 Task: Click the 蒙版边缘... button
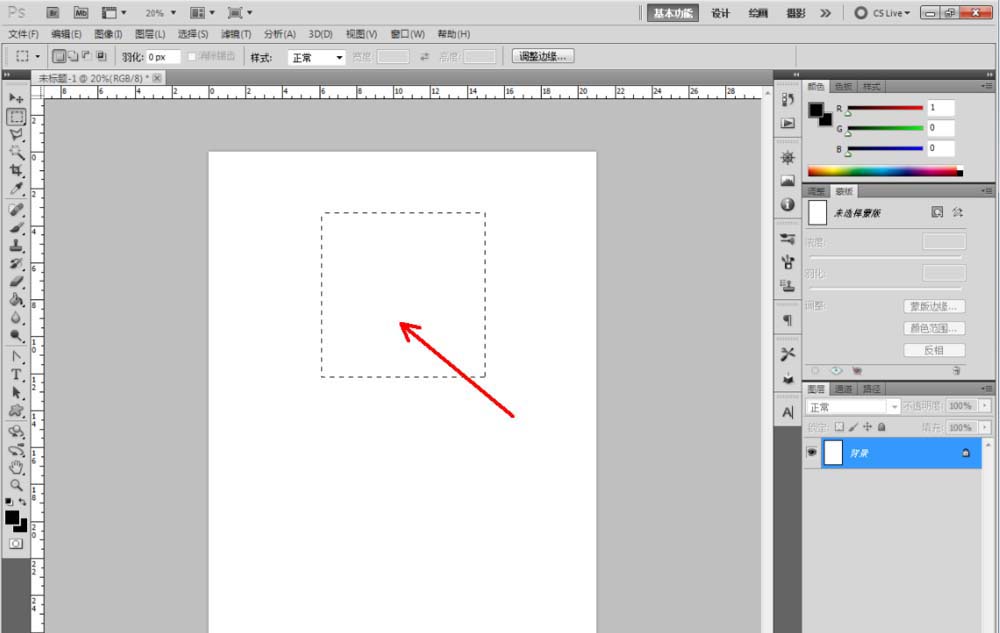934,307
